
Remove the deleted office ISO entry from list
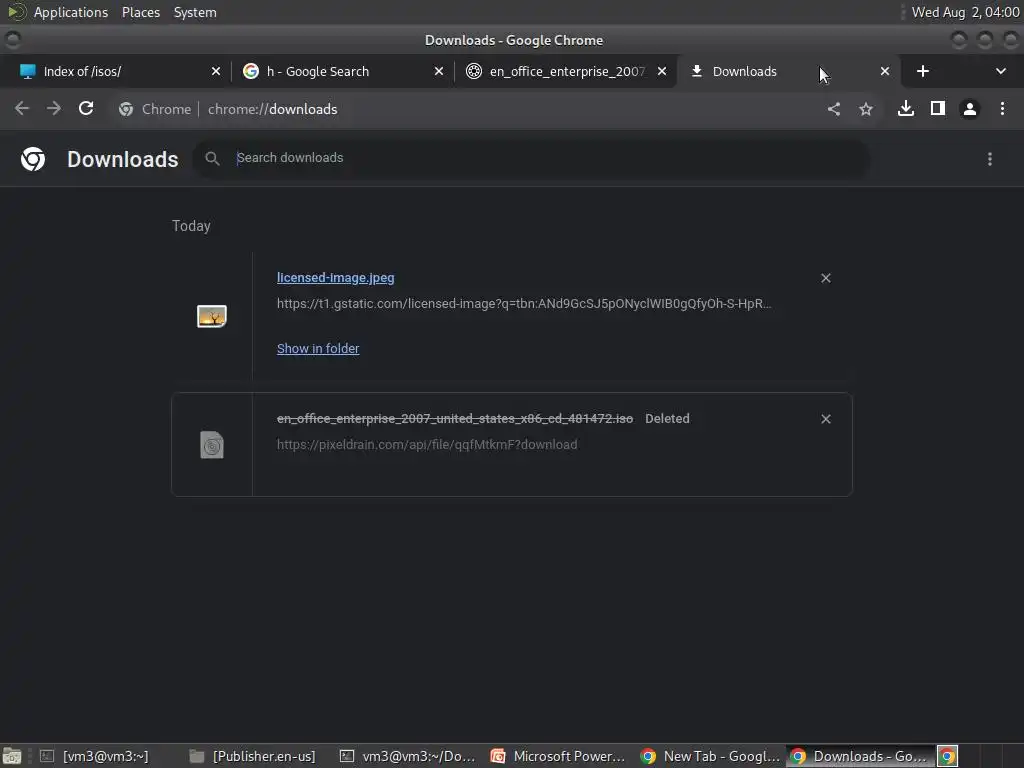coord(825,419)
